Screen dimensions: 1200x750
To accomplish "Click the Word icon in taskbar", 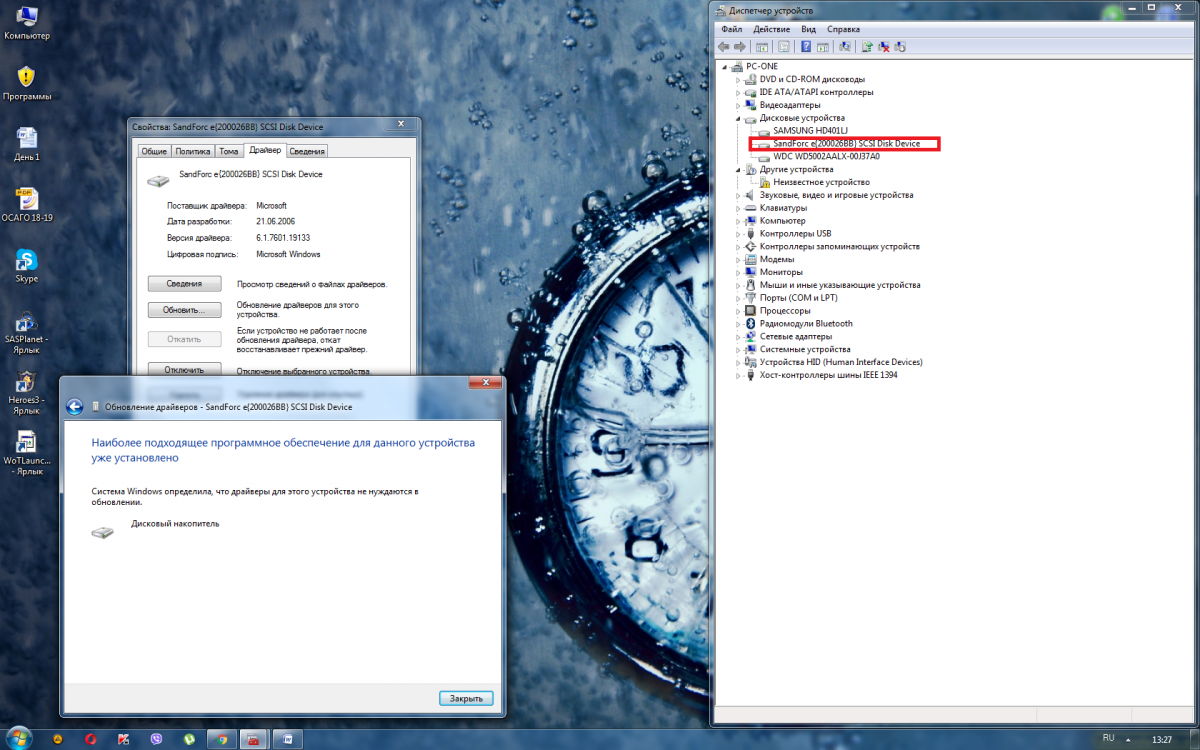I will point(287,740).
